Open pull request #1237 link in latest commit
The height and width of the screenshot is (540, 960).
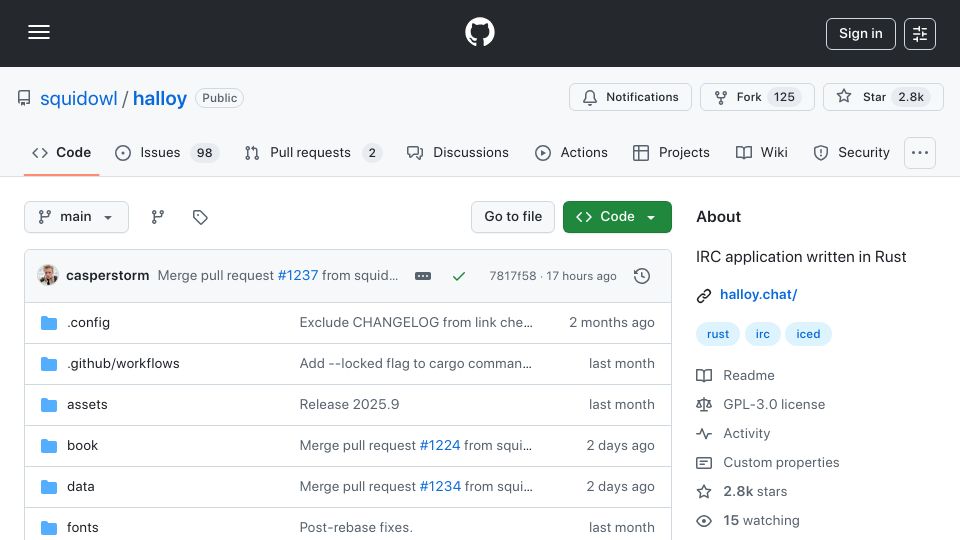click(298, 276)
